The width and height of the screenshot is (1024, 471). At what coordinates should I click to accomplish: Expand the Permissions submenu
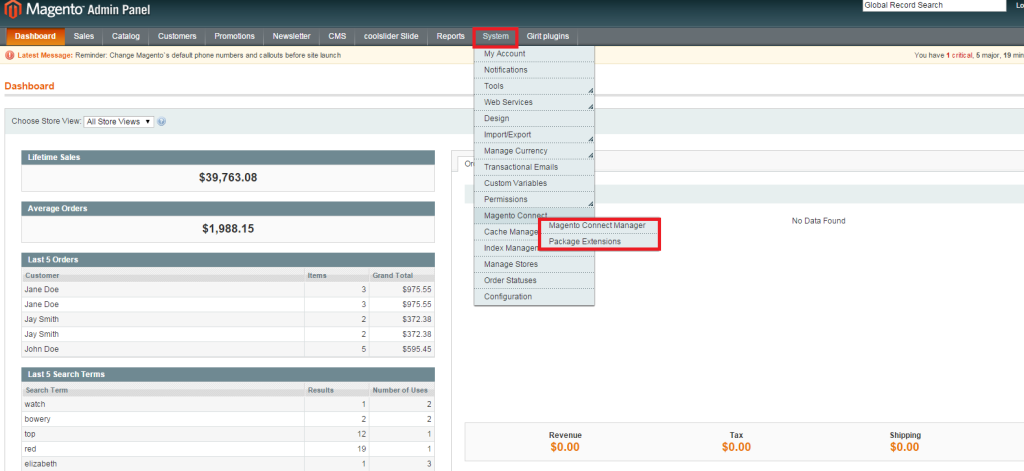click(534, 199)
